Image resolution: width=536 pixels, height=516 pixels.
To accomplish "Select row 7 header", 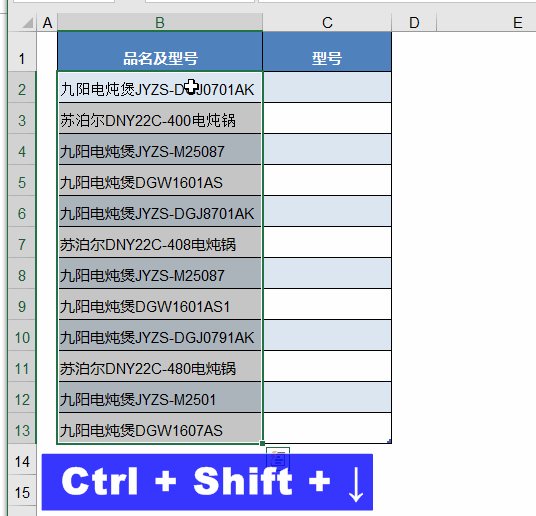I will (22, 242).
